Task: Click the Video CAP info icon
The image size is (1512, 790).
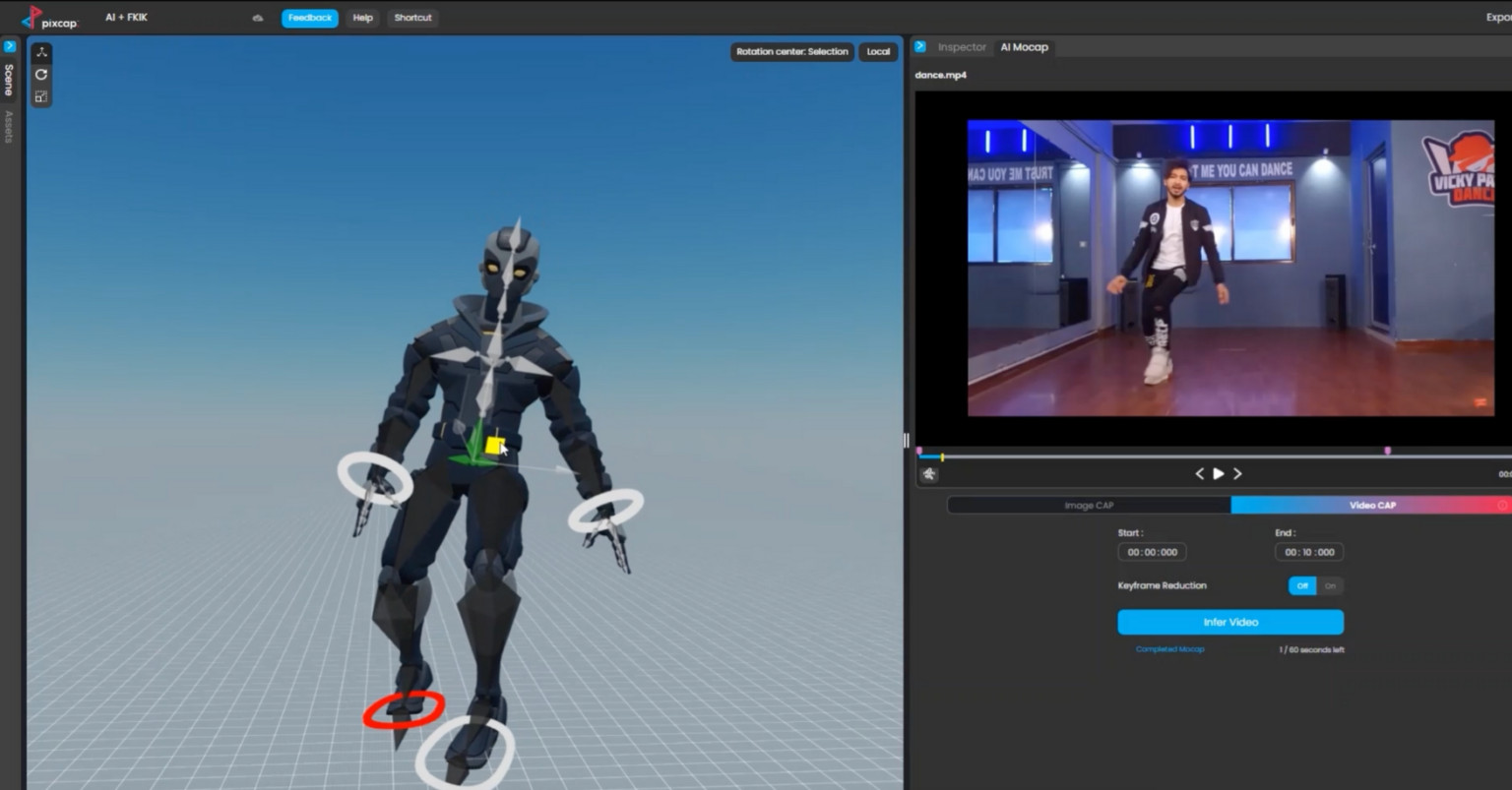Action: point(1502,505)
